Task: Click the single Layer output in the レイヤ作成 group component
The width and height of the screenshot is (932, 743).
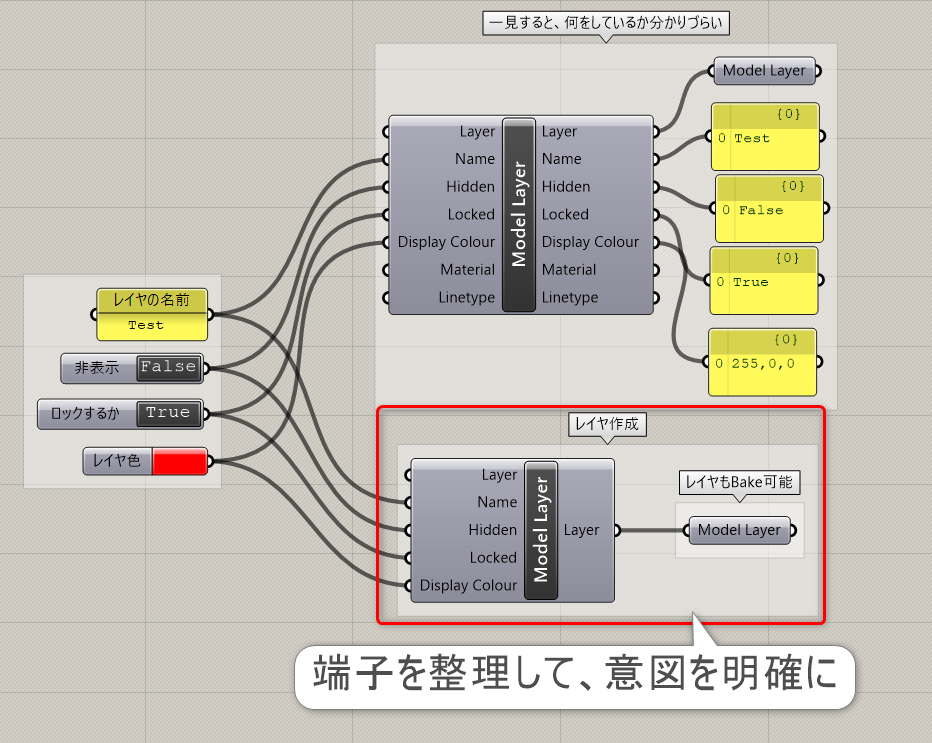Action: (x=581, y=530)
